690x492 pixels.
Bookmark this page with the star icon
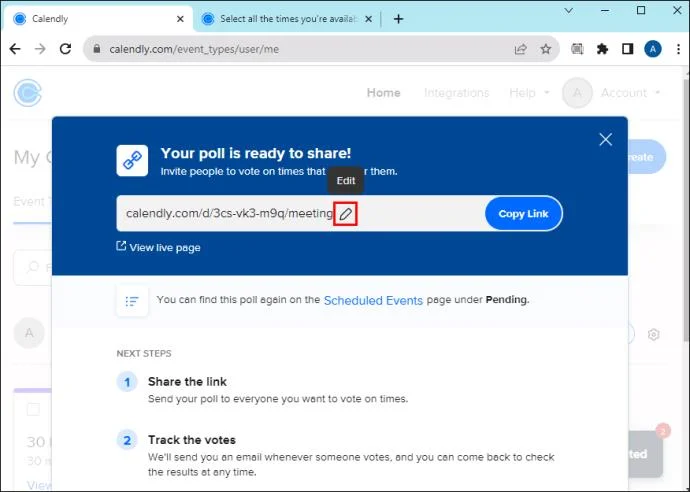546,49
